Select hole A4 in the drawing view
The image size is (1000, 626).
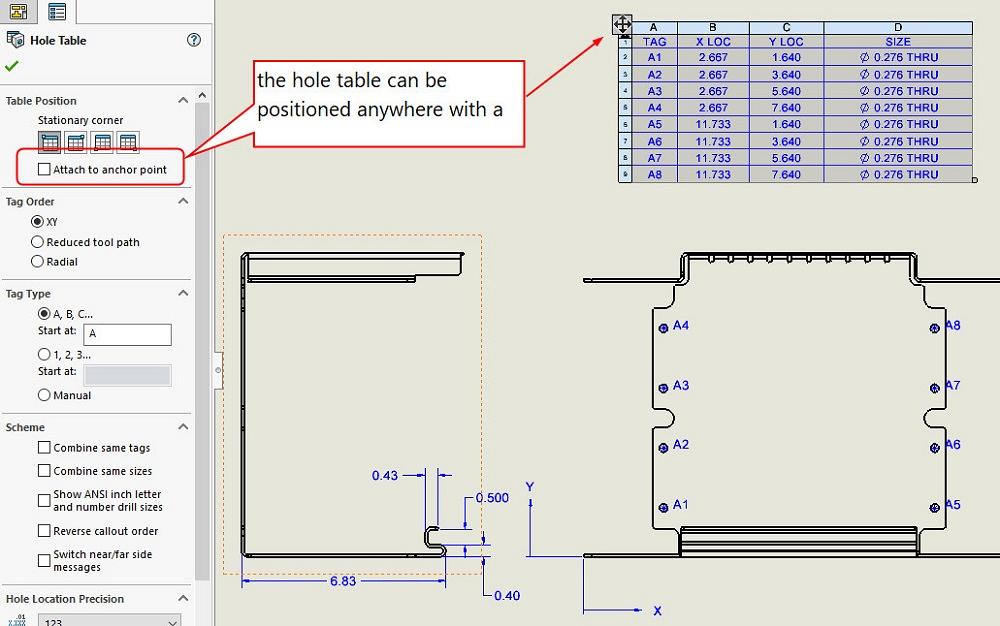tap(663, 328)
